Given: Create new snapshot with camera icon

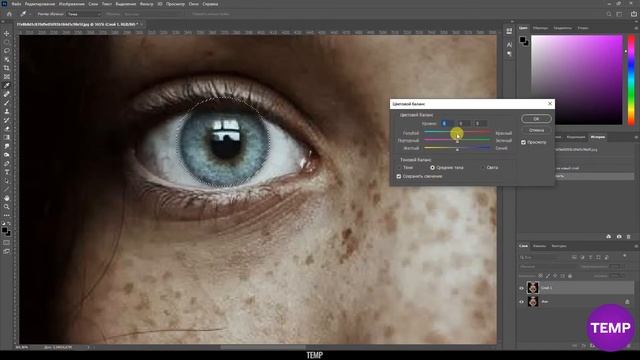Looking at the screenshot, I should tap(619, 236).
